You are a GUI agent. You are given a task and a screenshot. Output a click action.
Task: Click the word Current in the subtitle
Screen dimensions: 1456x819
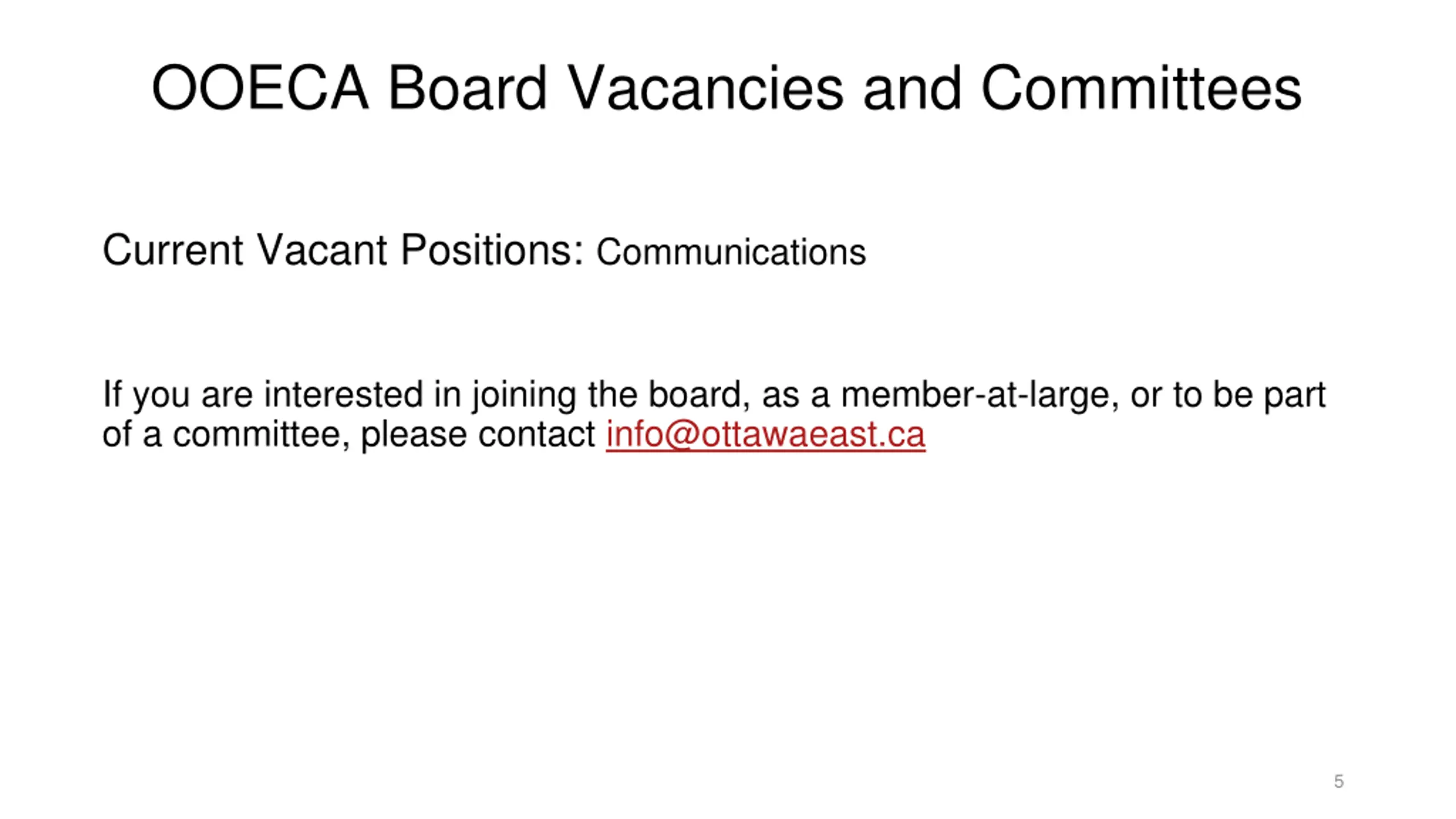pyautogui.click(x=173, y=250)
